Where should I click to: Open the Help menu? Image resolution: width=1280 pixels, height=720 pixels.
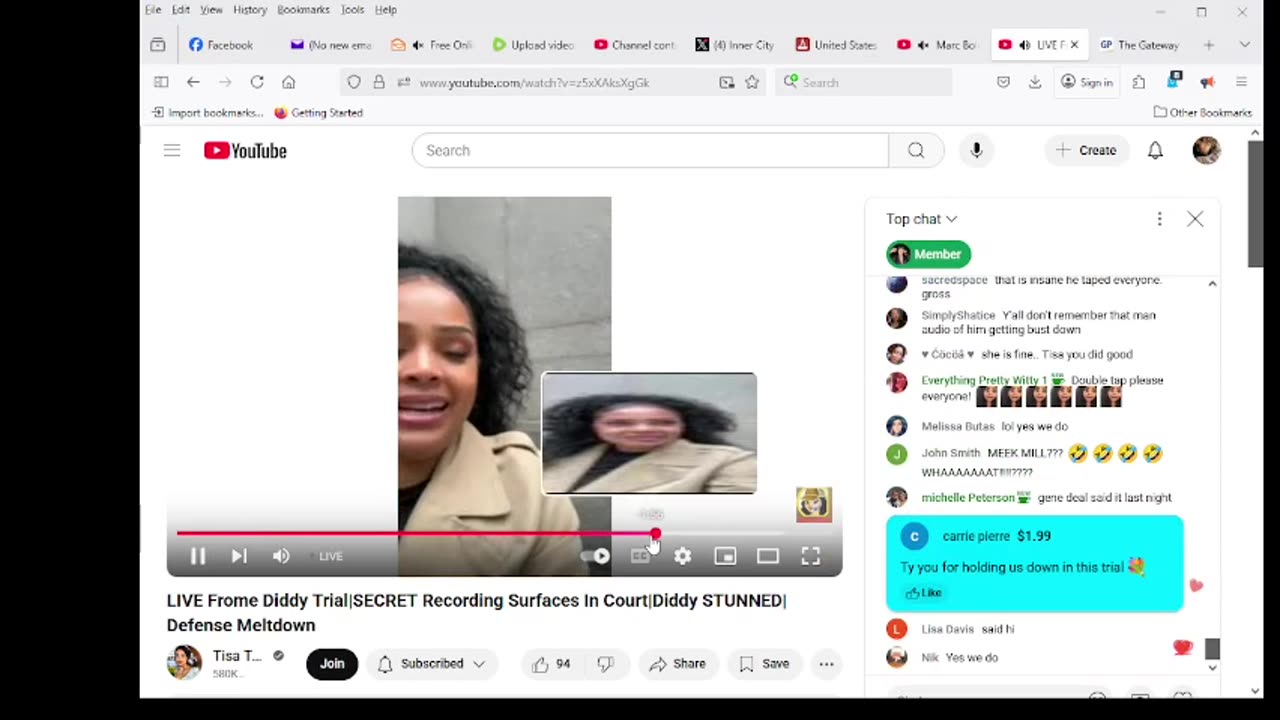386,10
